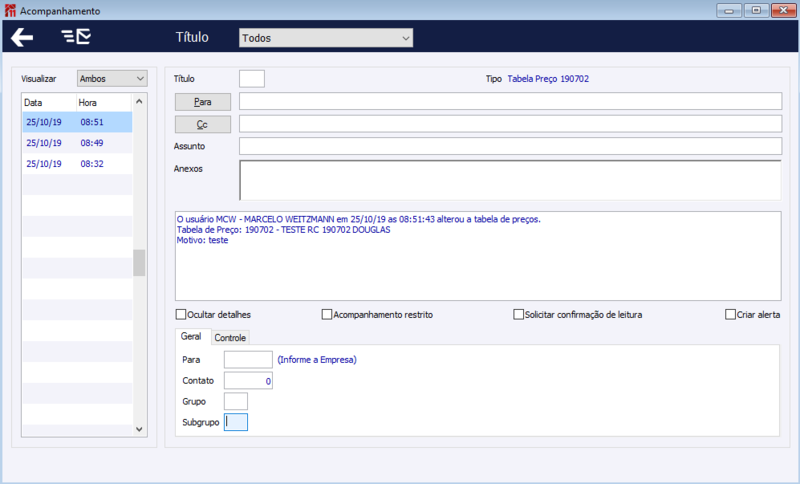Enable Acompanhamento restrito checkbox
The image size is (800, 484).
pyautogui.click(x=327, y=315)
